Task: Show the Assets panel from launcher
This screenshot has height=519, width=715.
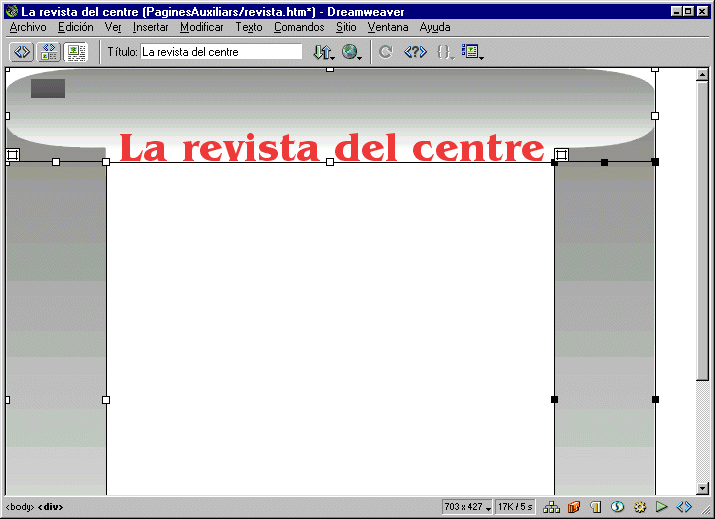Action: [574, 507]
